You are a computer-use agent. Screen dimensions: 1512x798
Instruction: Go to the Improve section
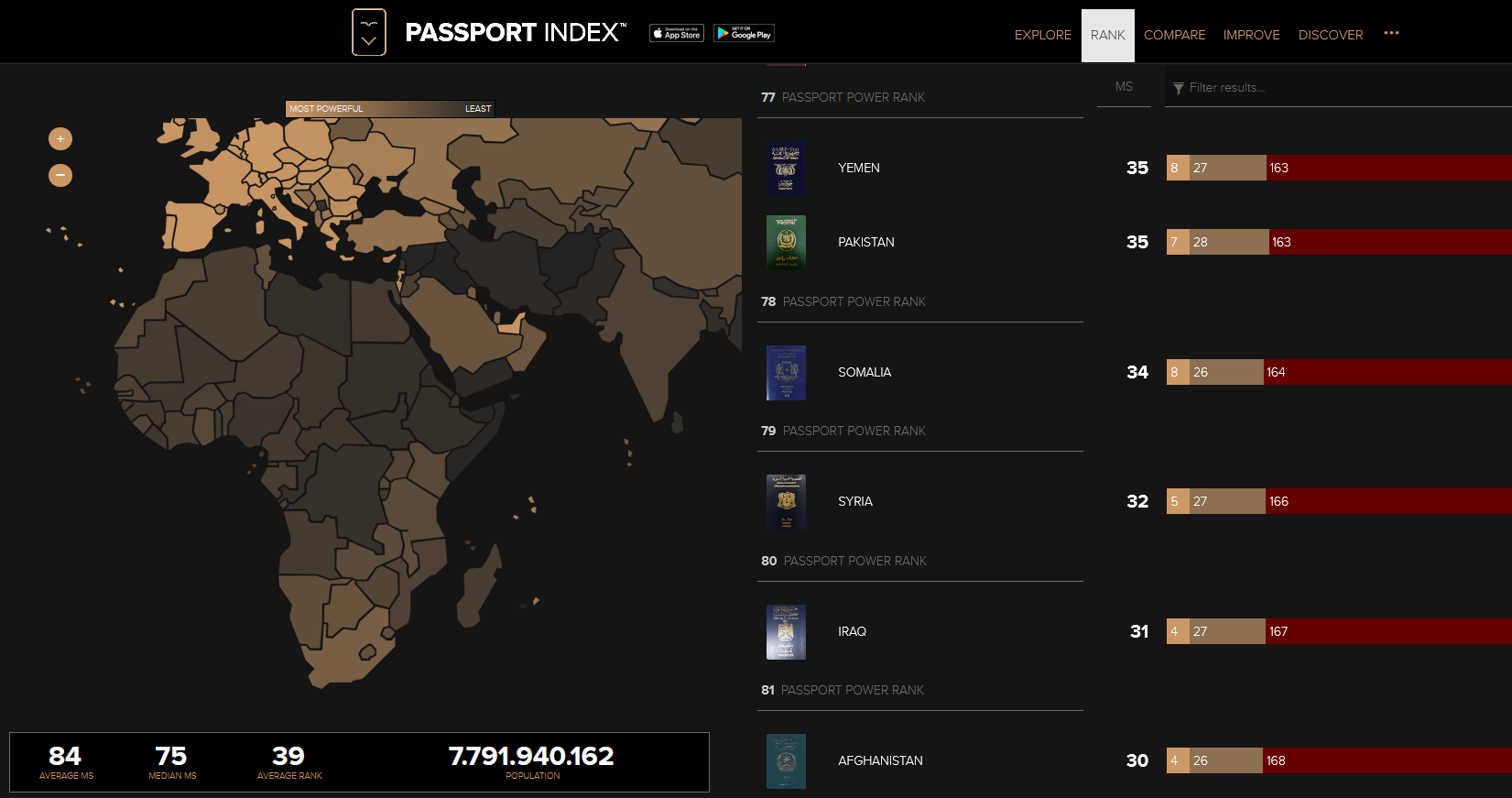pyautogui.click(x=1251, y=35)
